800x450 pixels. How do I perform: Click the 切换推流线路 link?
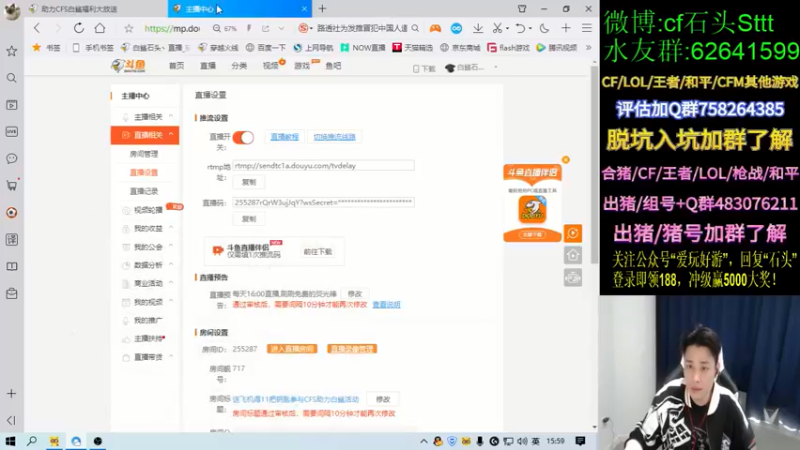tap(334, 137)
